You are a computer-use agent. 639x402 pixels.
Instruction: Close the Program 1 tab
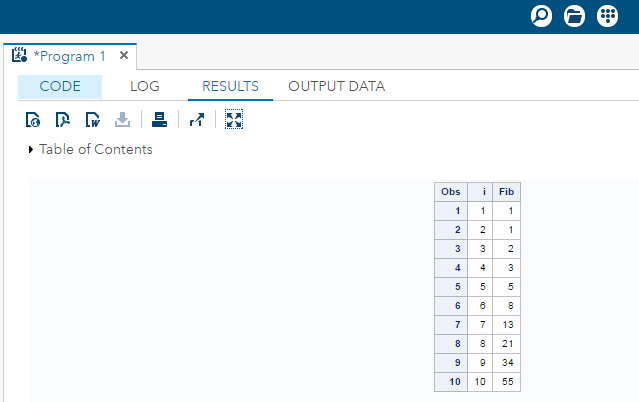(x=124, y=55)
